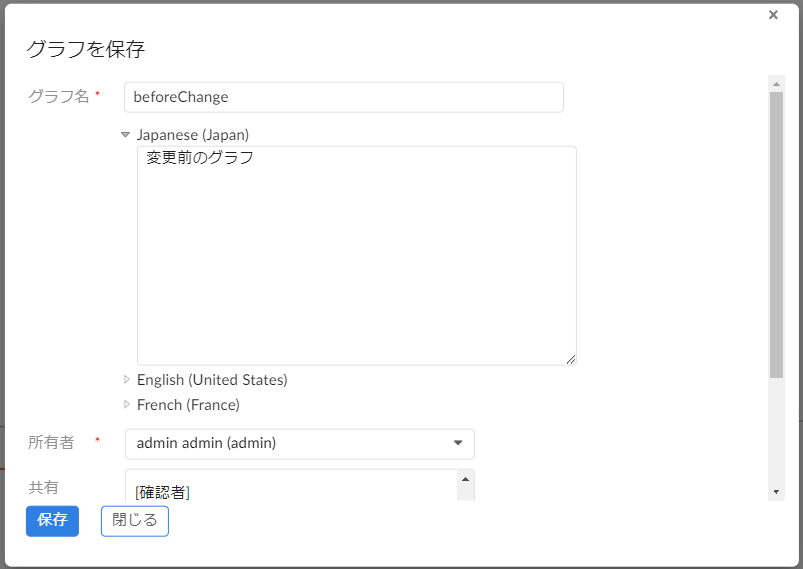
Task: Select [確認者] in the 共有 list
Action: (162, 492)
